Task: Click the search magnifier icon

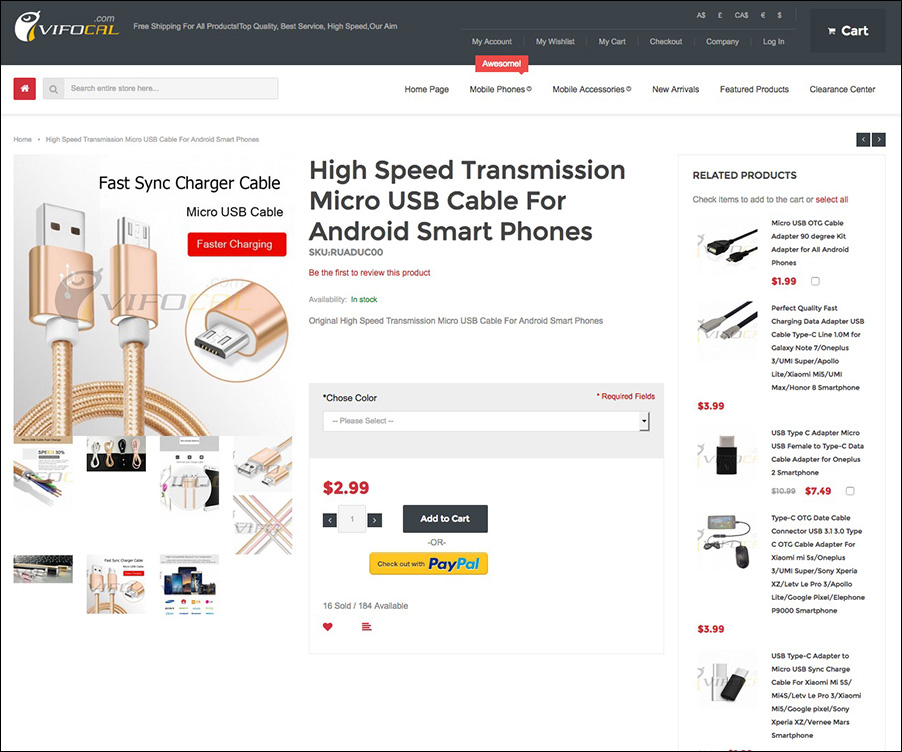Action: [x=53, y=89]
